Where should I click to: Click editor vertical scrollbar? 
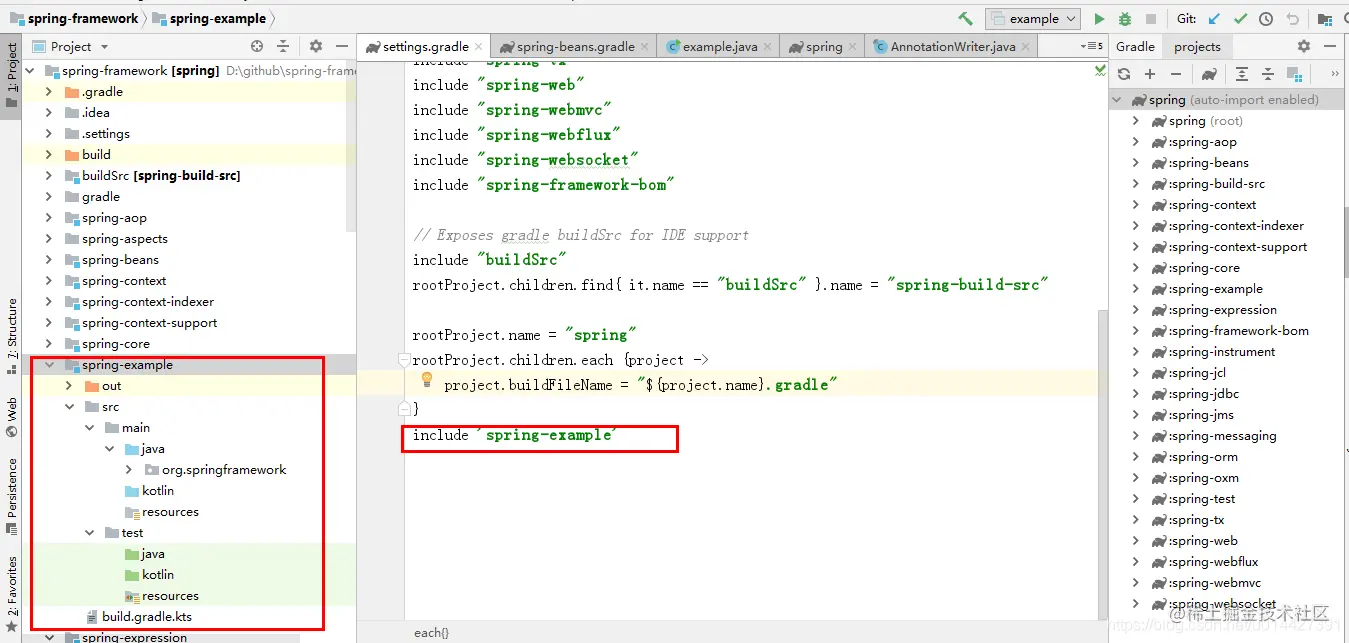point(1103,464)
